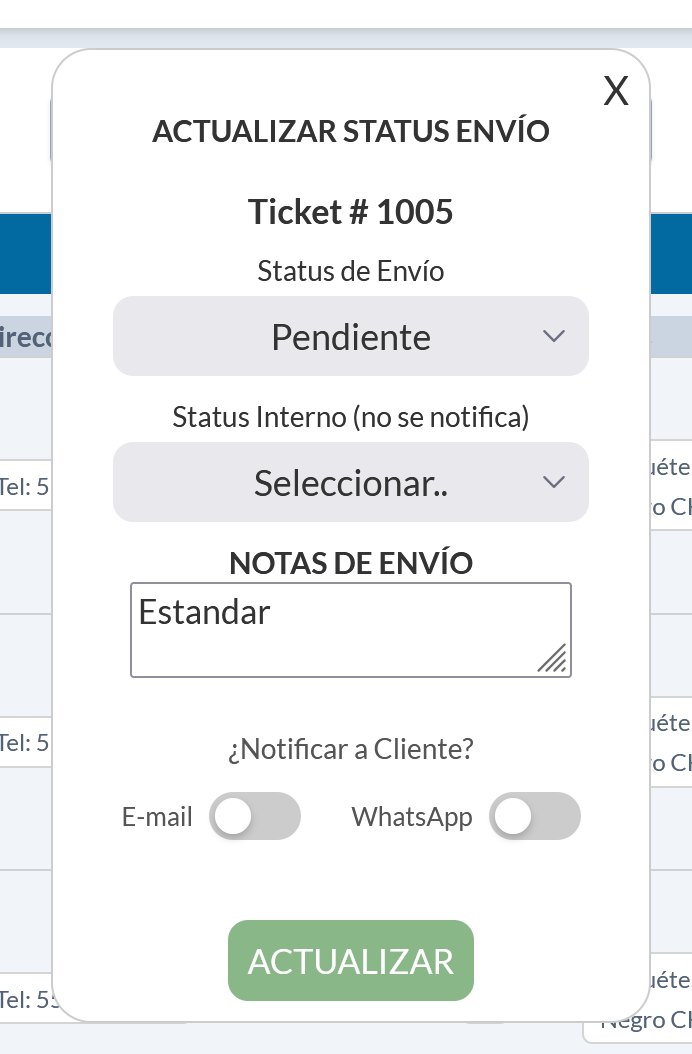Close the Actualizar Status Envío dialog
The width and height of the screenshot is (692, 1054).
[x=616, y=92]
